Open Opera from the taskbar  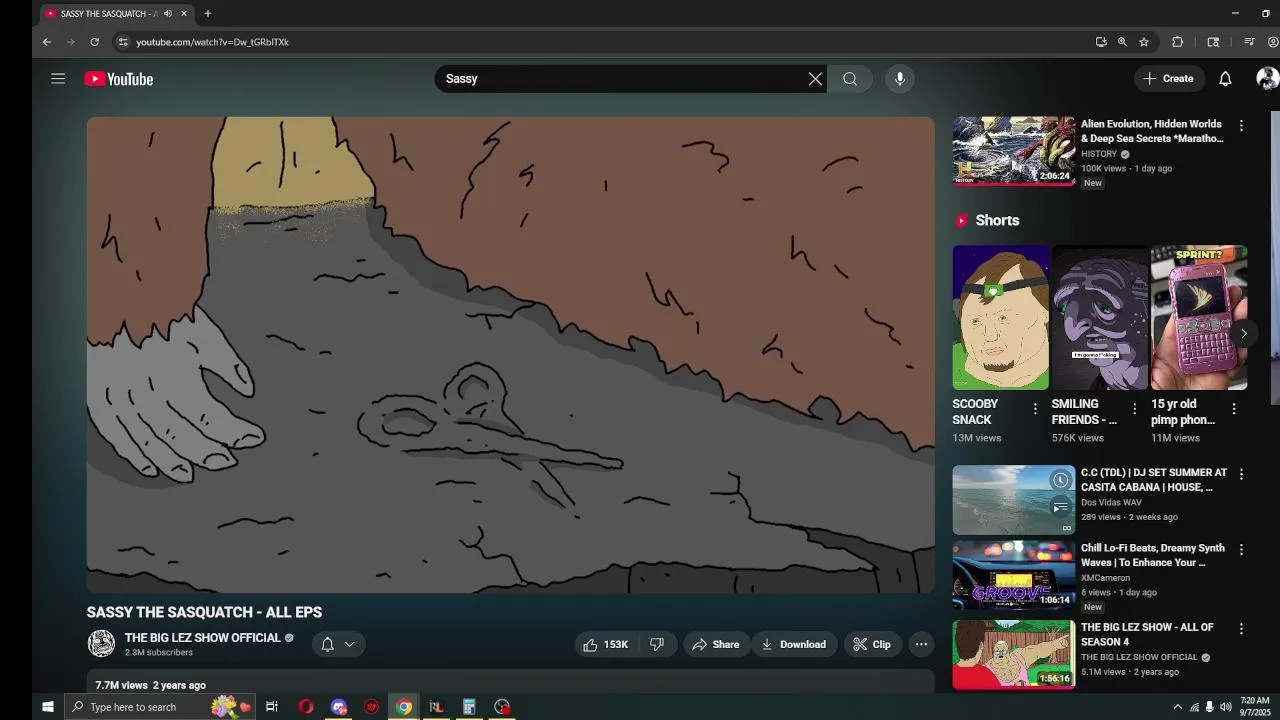click(x=306, y=707)
